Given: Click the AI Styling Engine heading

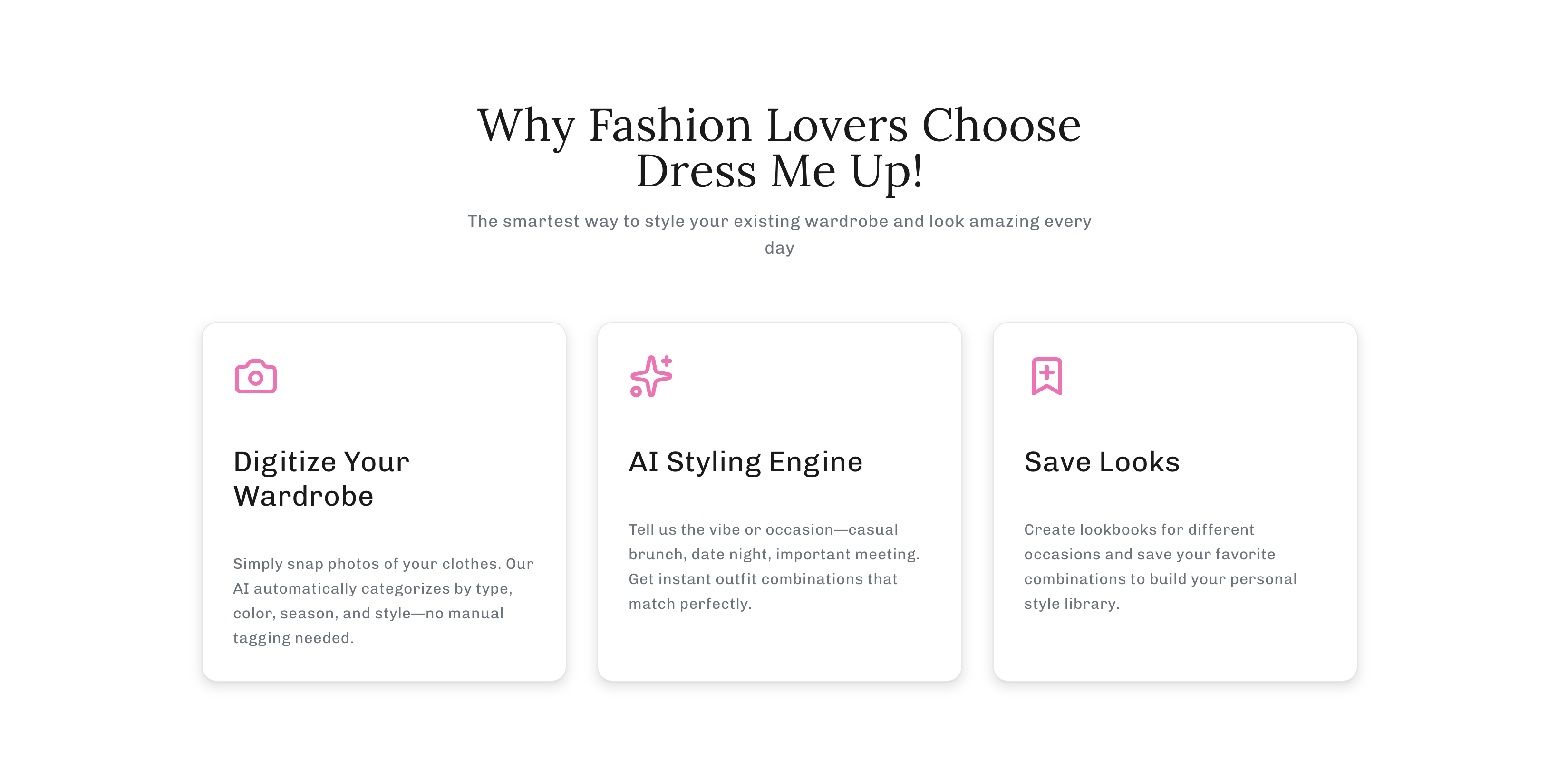Looking at the screenshot, I should coord(745,462).
